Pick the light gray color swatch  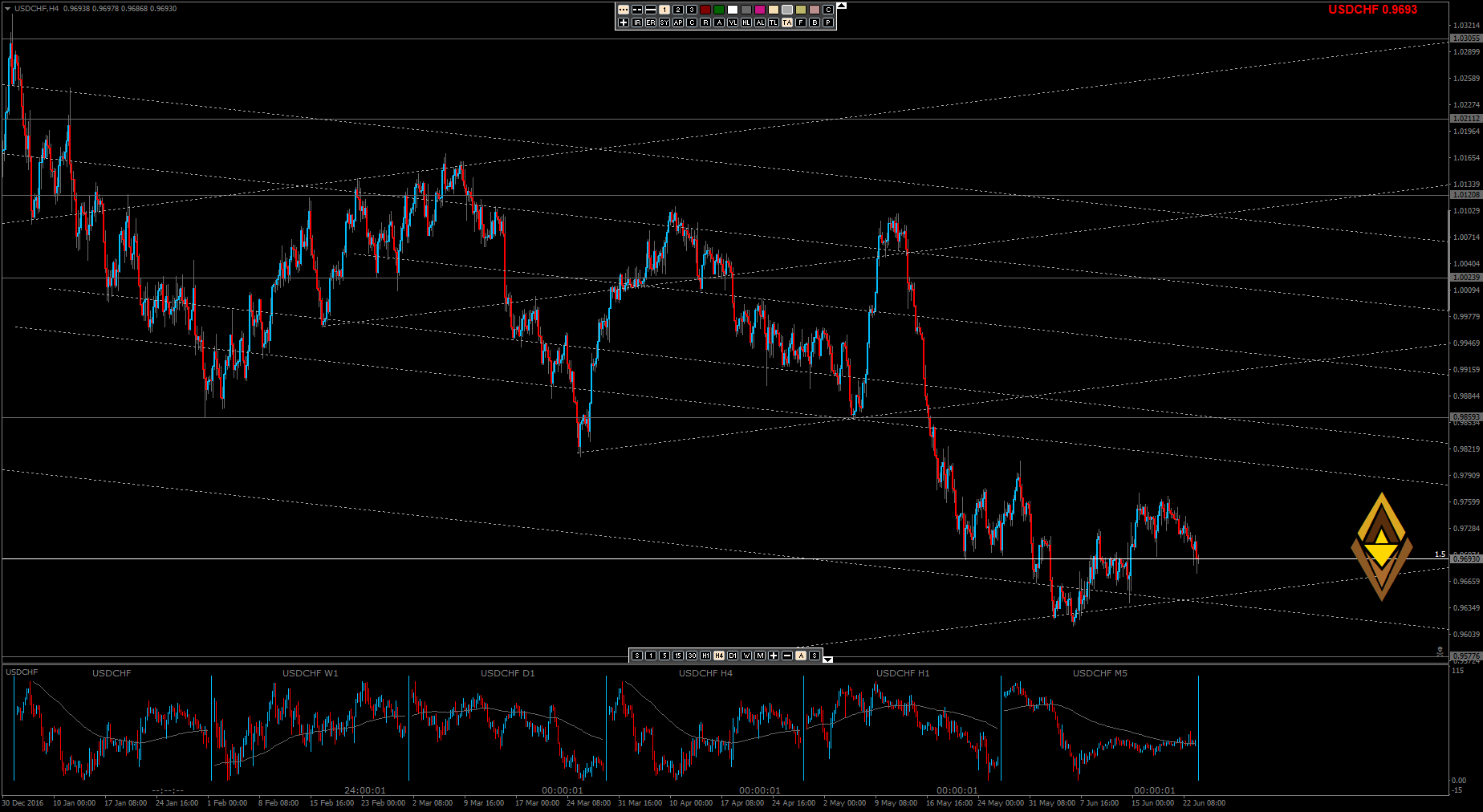point(787,10)
